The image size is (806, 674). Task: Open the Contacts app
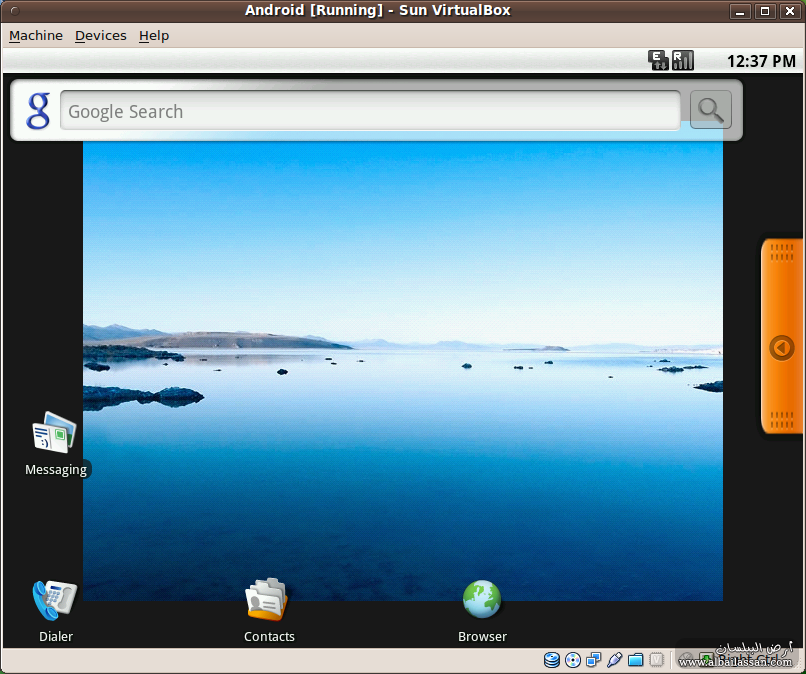point(269,612)
